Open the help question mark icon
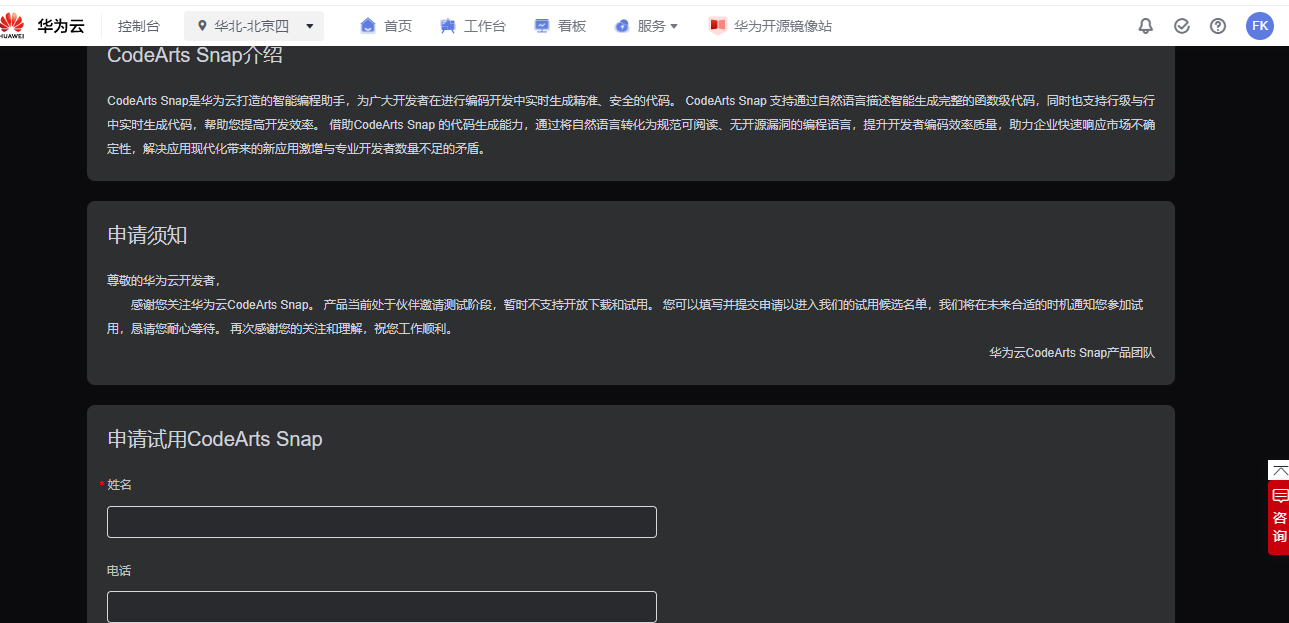Image resolution: width=1289 pixels, height=623 pixels. point(1218,26)
